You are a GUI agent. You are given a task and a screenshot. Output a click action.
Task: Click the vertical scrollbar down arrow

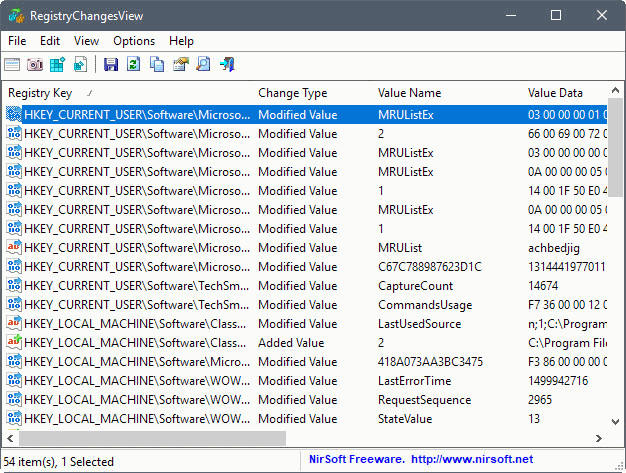coord(615,422)
